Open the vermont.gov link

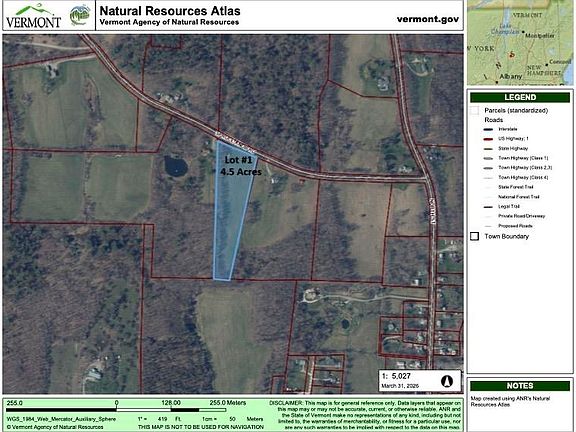click(428, 19)
